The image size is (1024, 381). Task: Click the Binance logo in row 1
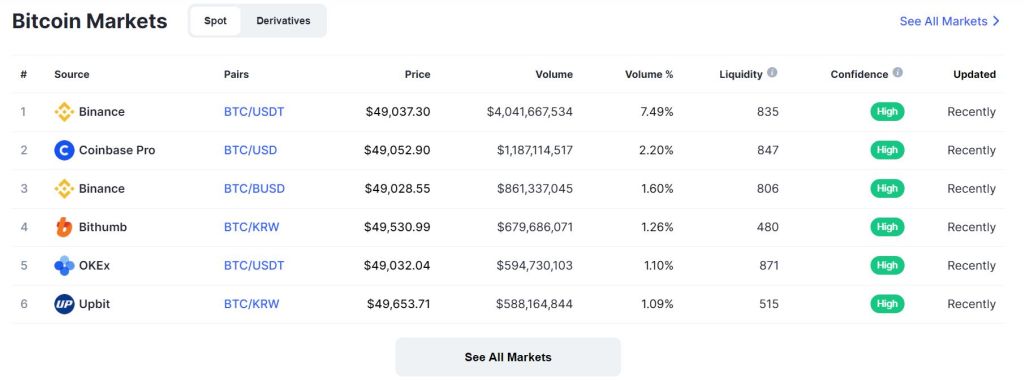64,112
